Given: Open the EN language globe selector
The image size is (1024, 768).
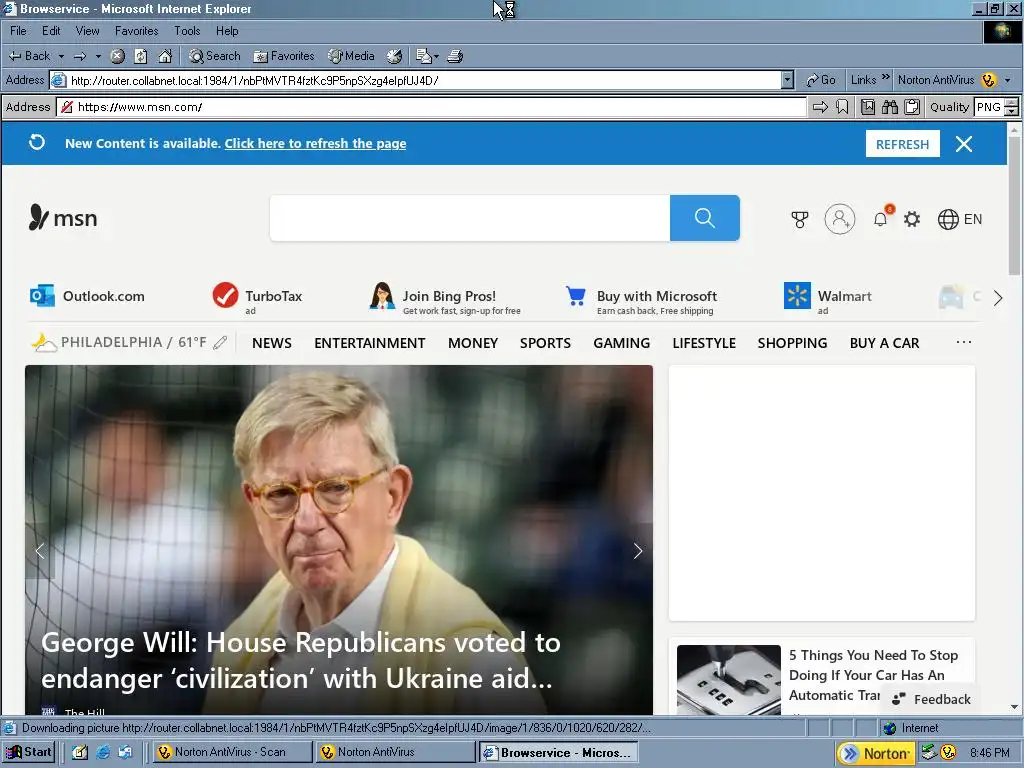Looking at the screenshot, I should point(959,219).
